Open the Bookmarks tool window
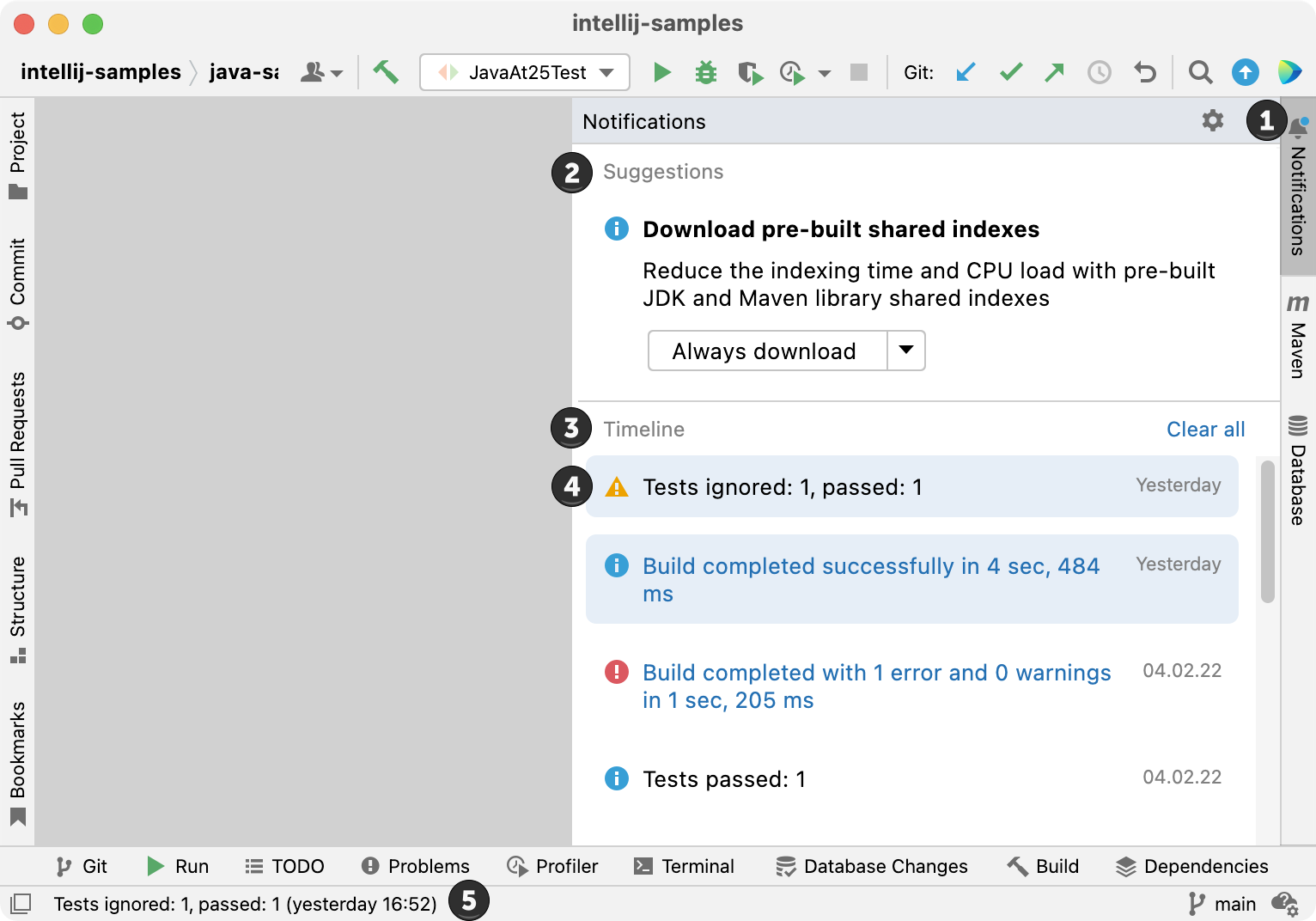Viewport: 1316px width, 921px height. click(x=18, y=764)
